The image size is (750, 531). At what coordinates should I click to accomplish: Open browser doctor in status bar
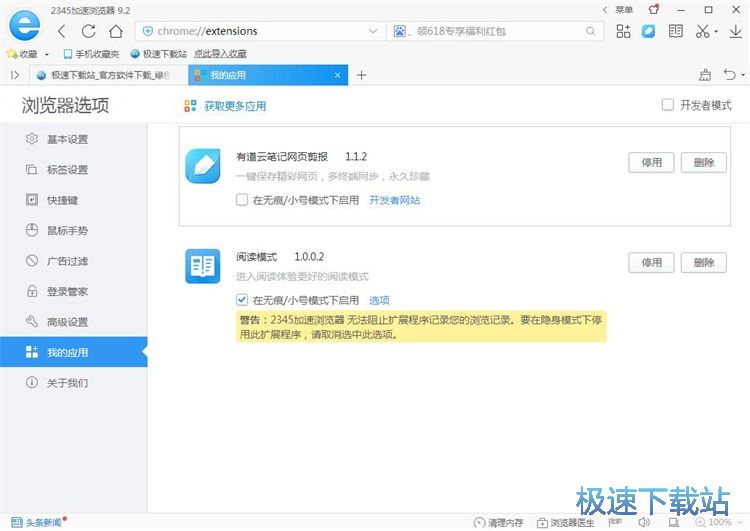pyautogui.click(x=565, y=522)
